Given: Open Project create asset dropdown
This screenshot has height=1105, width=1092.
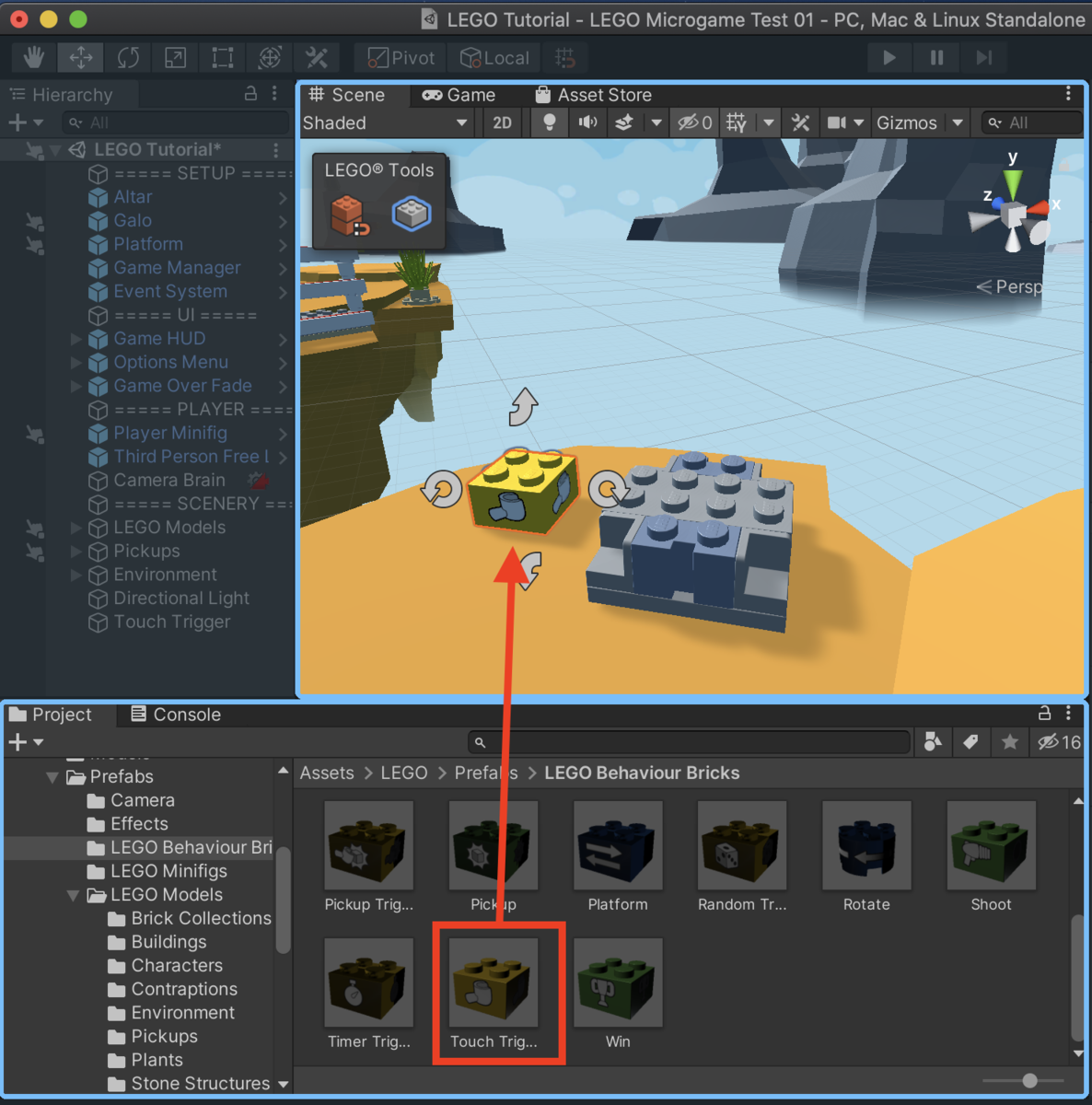Looking at the screenshot, I should click(26, 742).
